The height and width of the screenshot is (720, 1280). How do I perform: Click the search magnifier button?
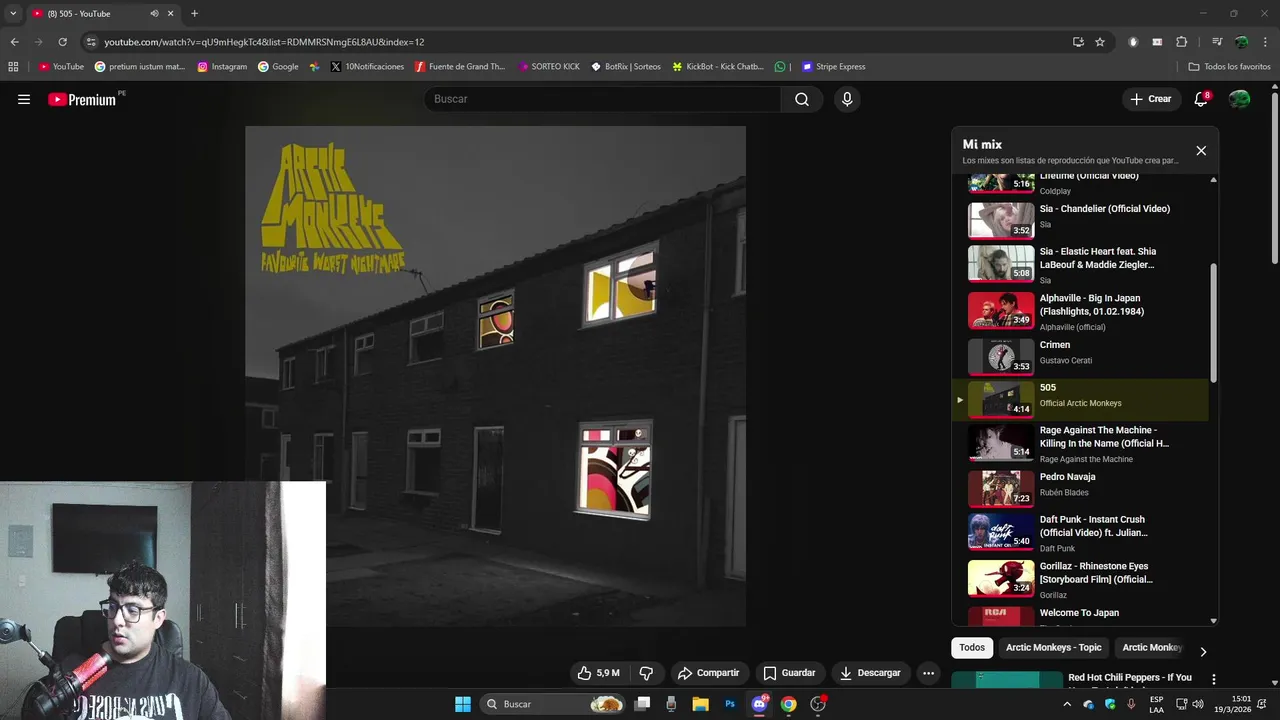point(802,99)
